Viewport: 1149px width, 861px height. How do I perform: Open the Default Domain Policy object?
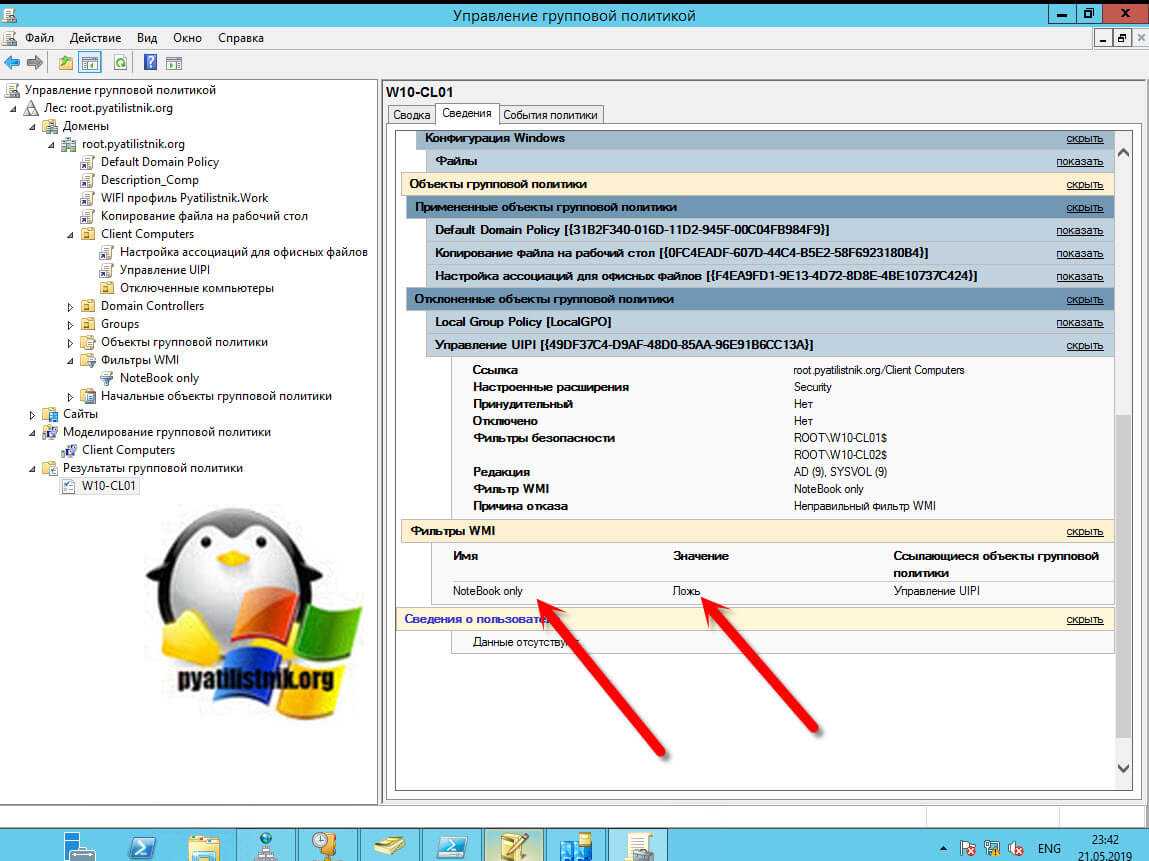coord(159,162)
